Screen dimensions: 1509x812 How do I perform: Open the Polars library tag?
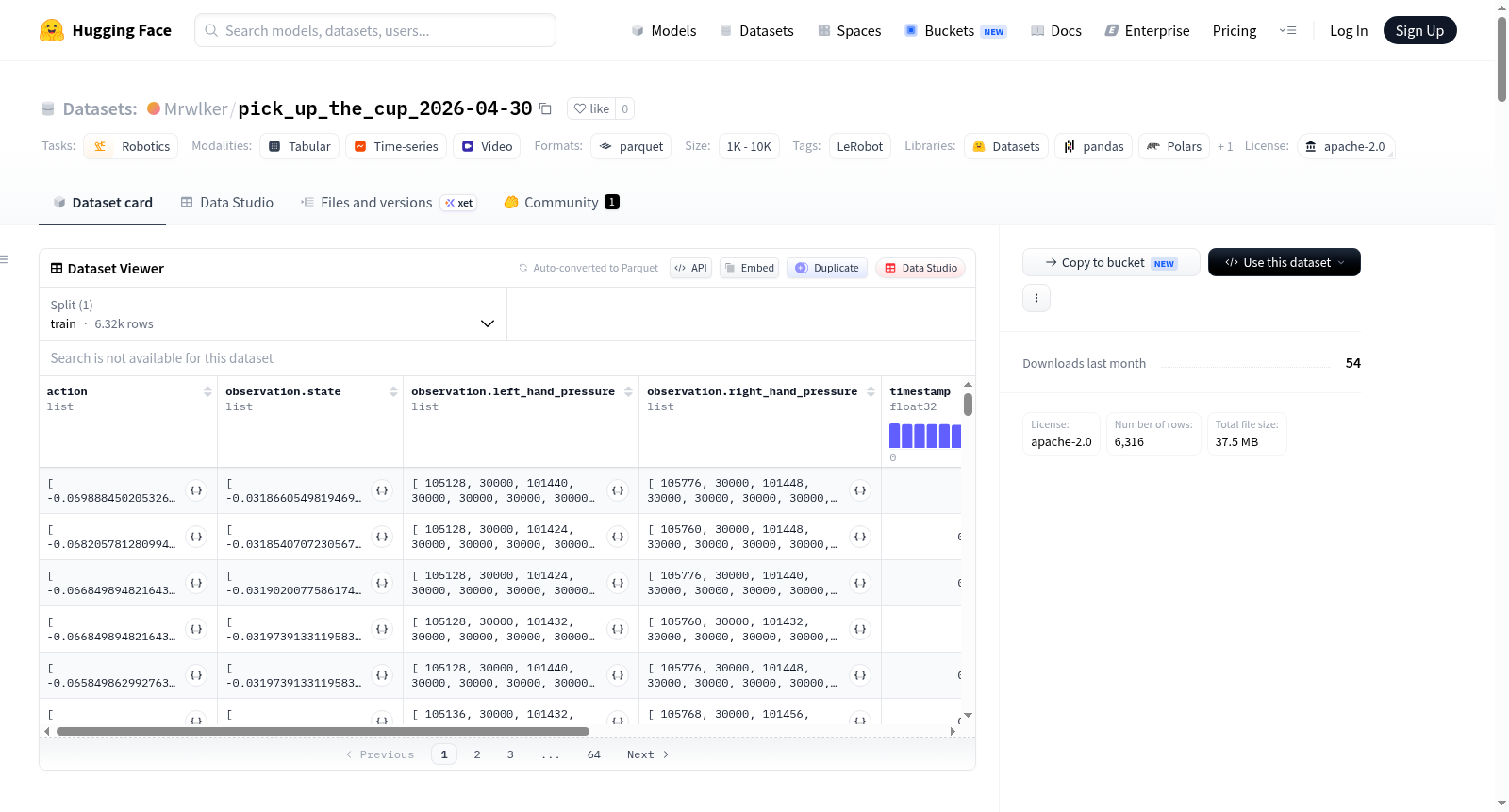coord(1175,146)
